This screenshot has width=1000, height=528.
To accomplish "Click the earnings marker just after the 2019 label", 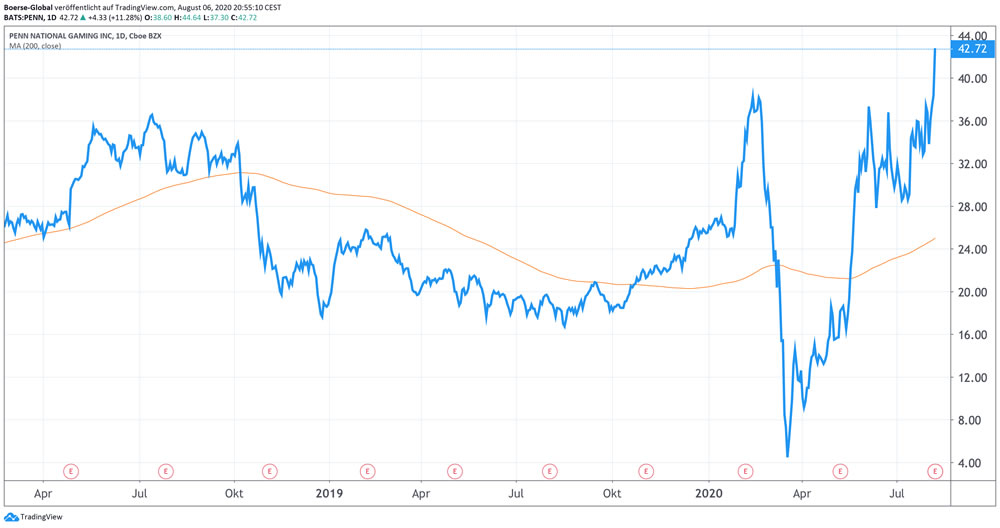I will 367,472.
